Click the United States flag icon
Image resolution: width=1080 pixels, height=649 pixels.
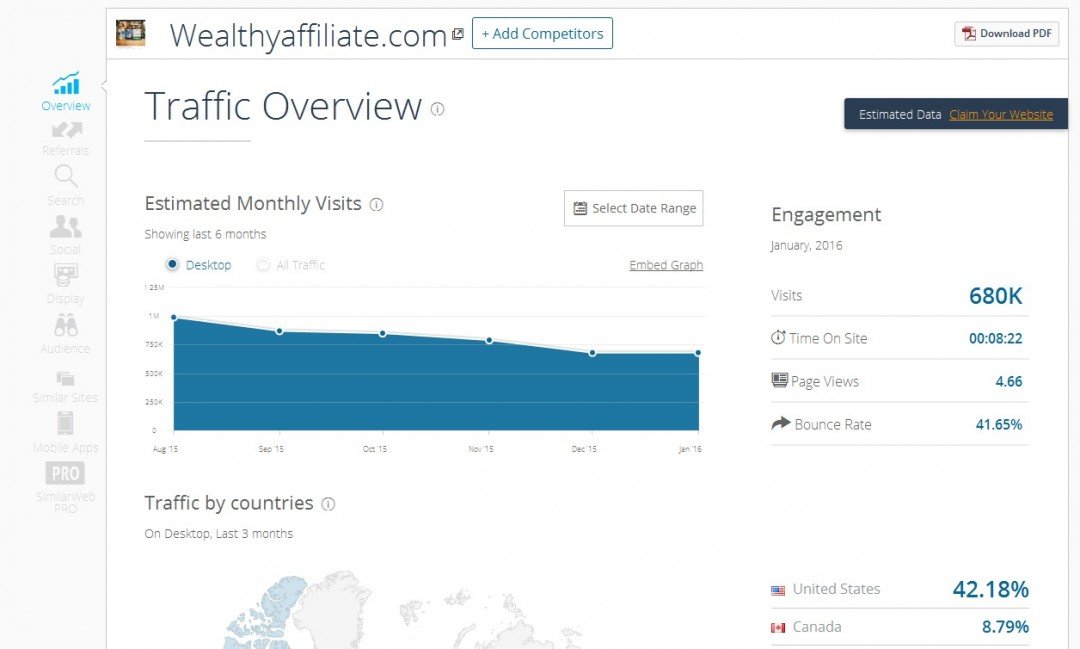(x=778, y=590)
